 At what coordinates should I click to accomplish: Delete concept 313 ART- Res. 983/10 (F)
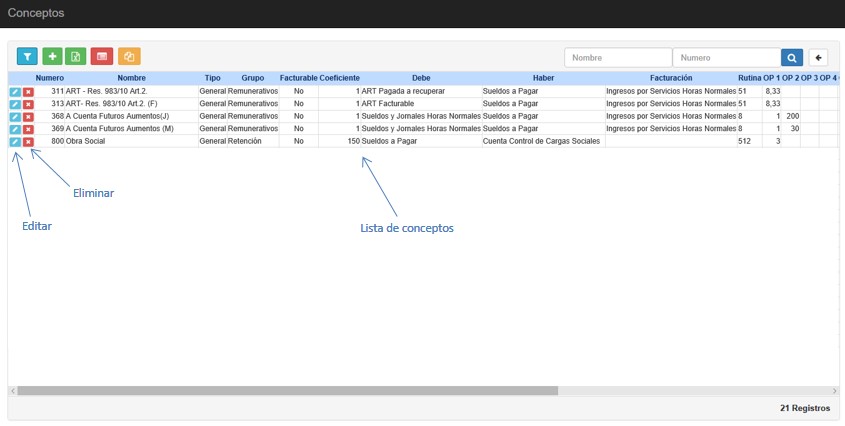[x=28, y=104]
